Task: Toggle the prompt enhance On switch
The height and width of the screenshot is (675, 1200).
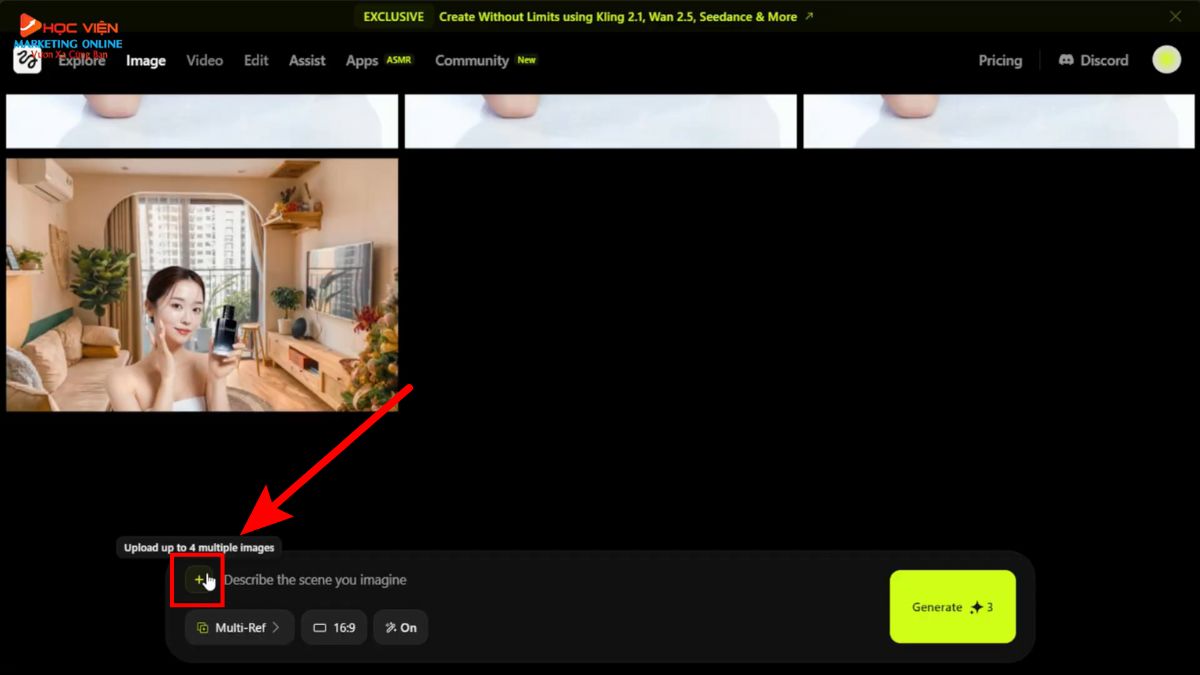Action: (400, 628)
